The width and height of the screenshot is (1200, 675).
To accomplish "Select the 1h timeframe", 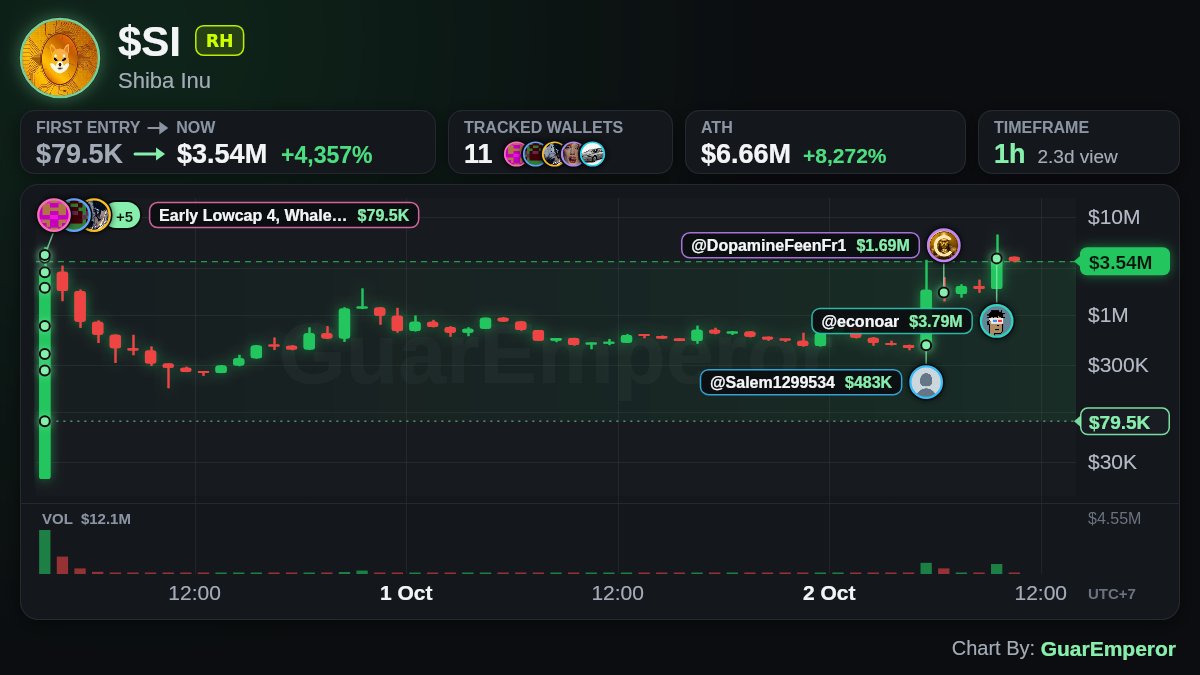I will coord(1009,154).
